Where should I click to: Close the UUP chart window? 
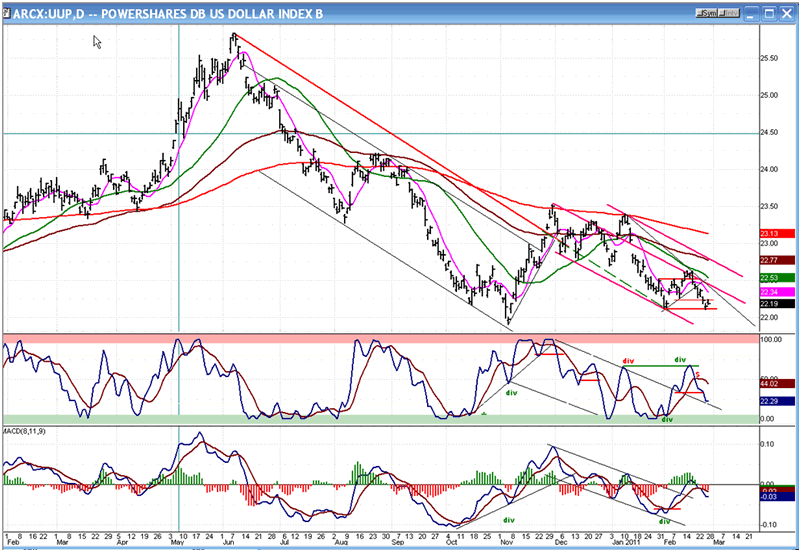click(785, 12)
